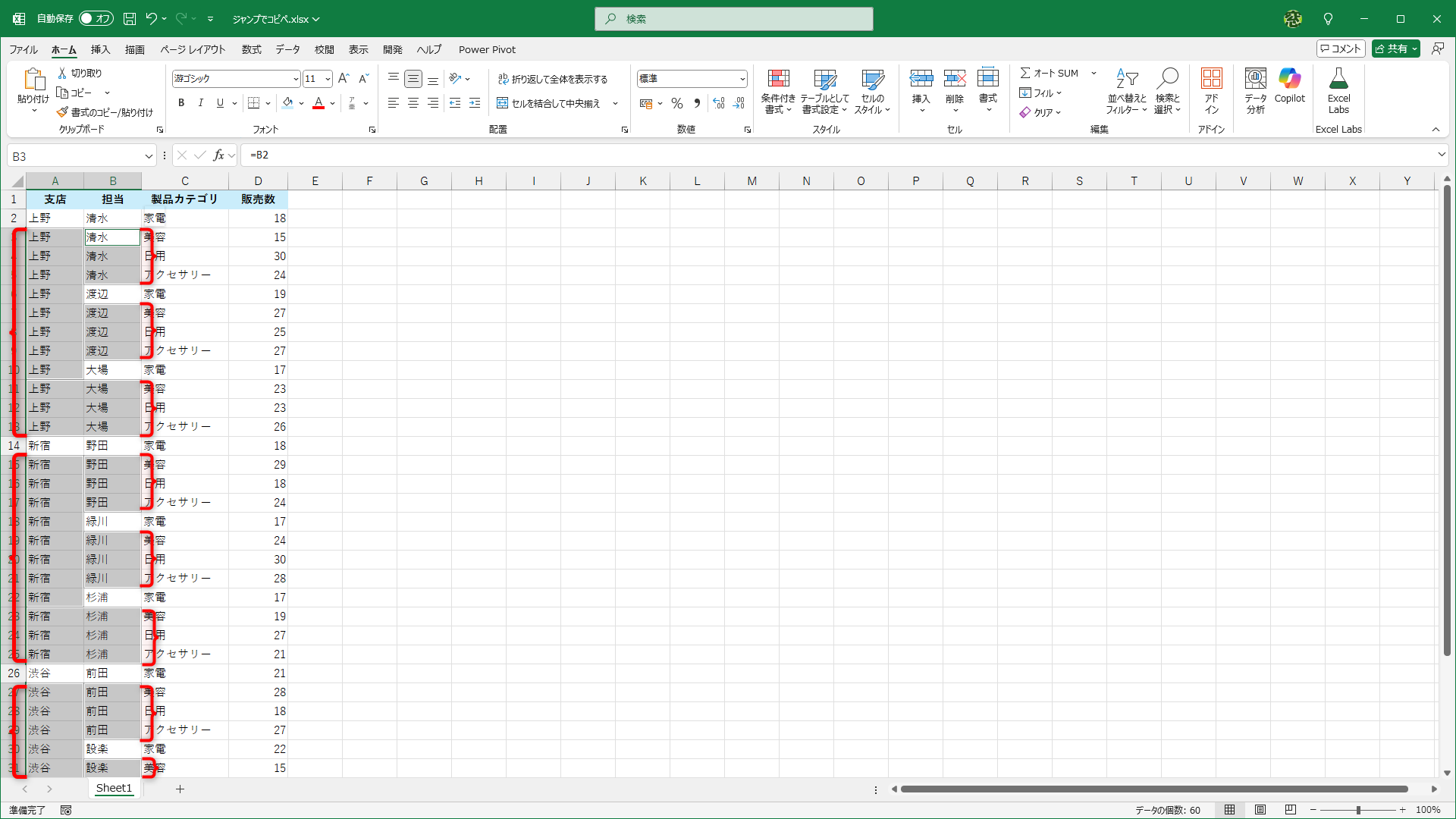Click the Share button
The height and width of the screenshot is (819, 1456).
pyautogui.click(x=1391, y=49)
